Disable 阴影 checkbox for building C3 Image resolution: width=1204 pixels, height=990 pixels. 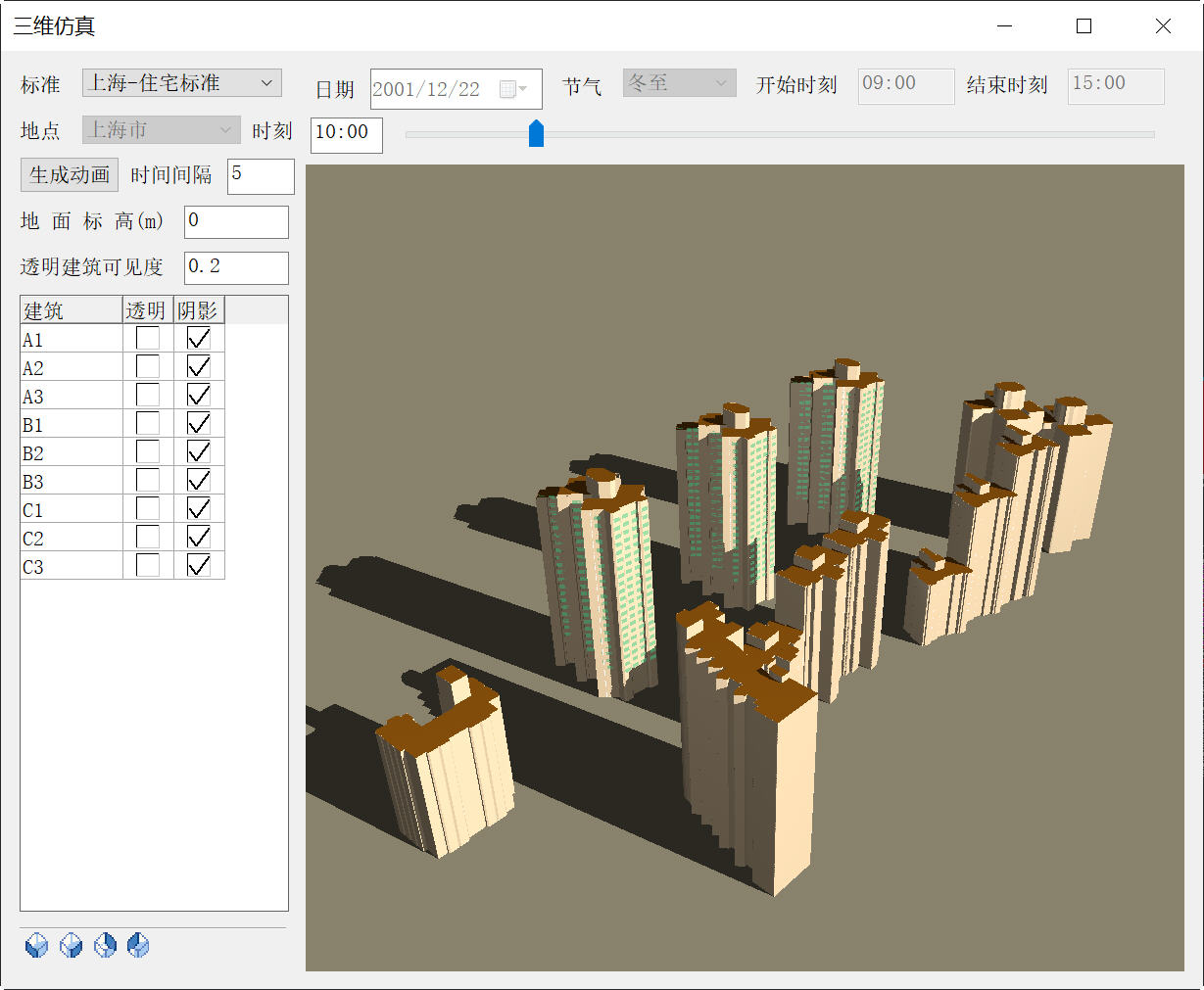(x=199, y=566)
